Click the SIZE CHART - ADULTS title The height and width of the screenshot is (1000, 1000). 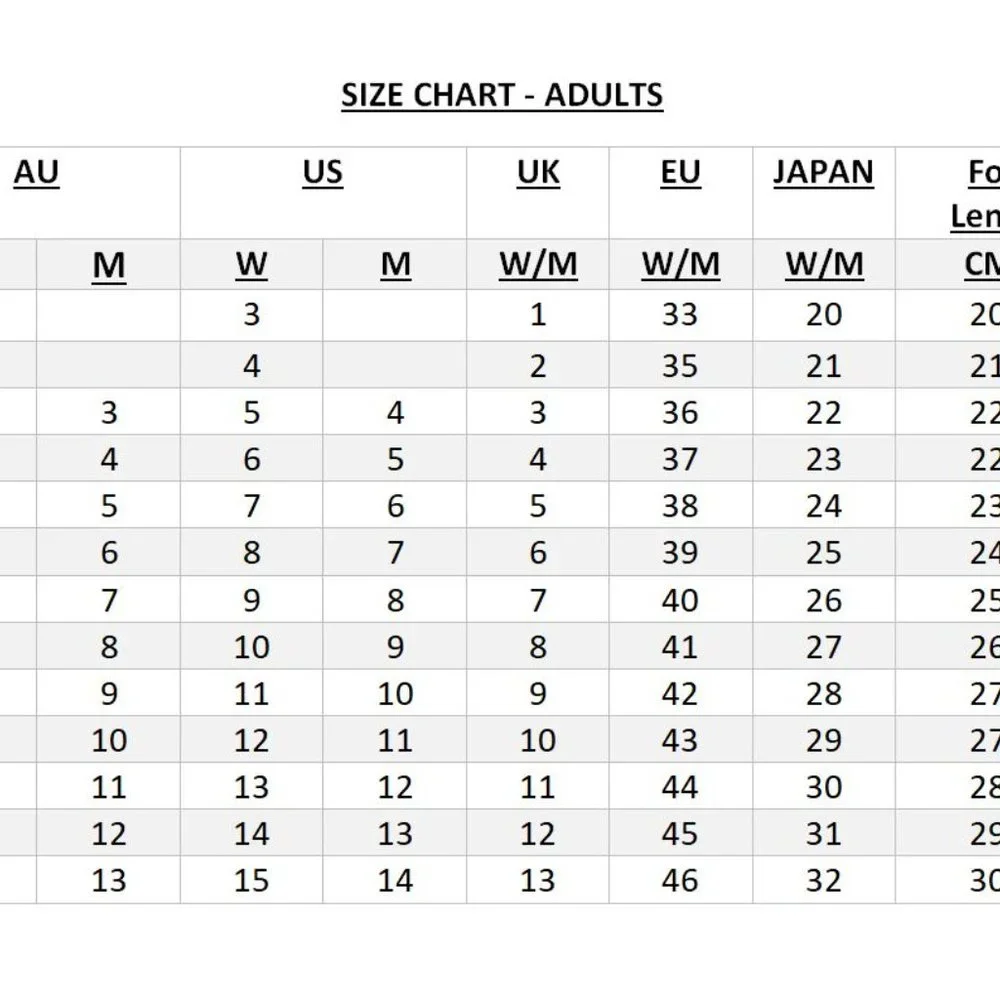502,95
